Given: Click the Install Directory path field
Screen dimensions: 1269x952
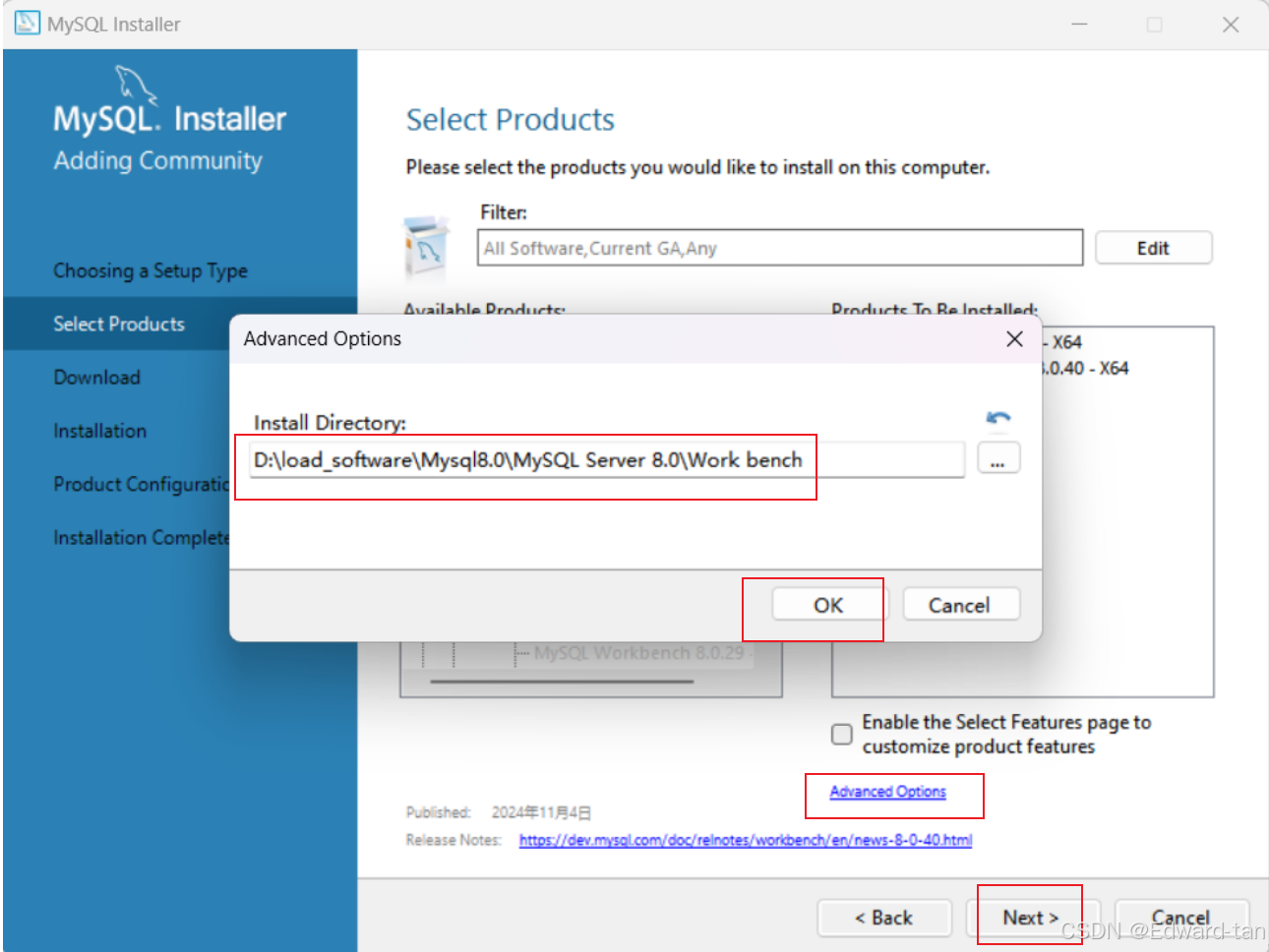Looking at the screenshot, I should pyautogui.click(x=607, y=460).
